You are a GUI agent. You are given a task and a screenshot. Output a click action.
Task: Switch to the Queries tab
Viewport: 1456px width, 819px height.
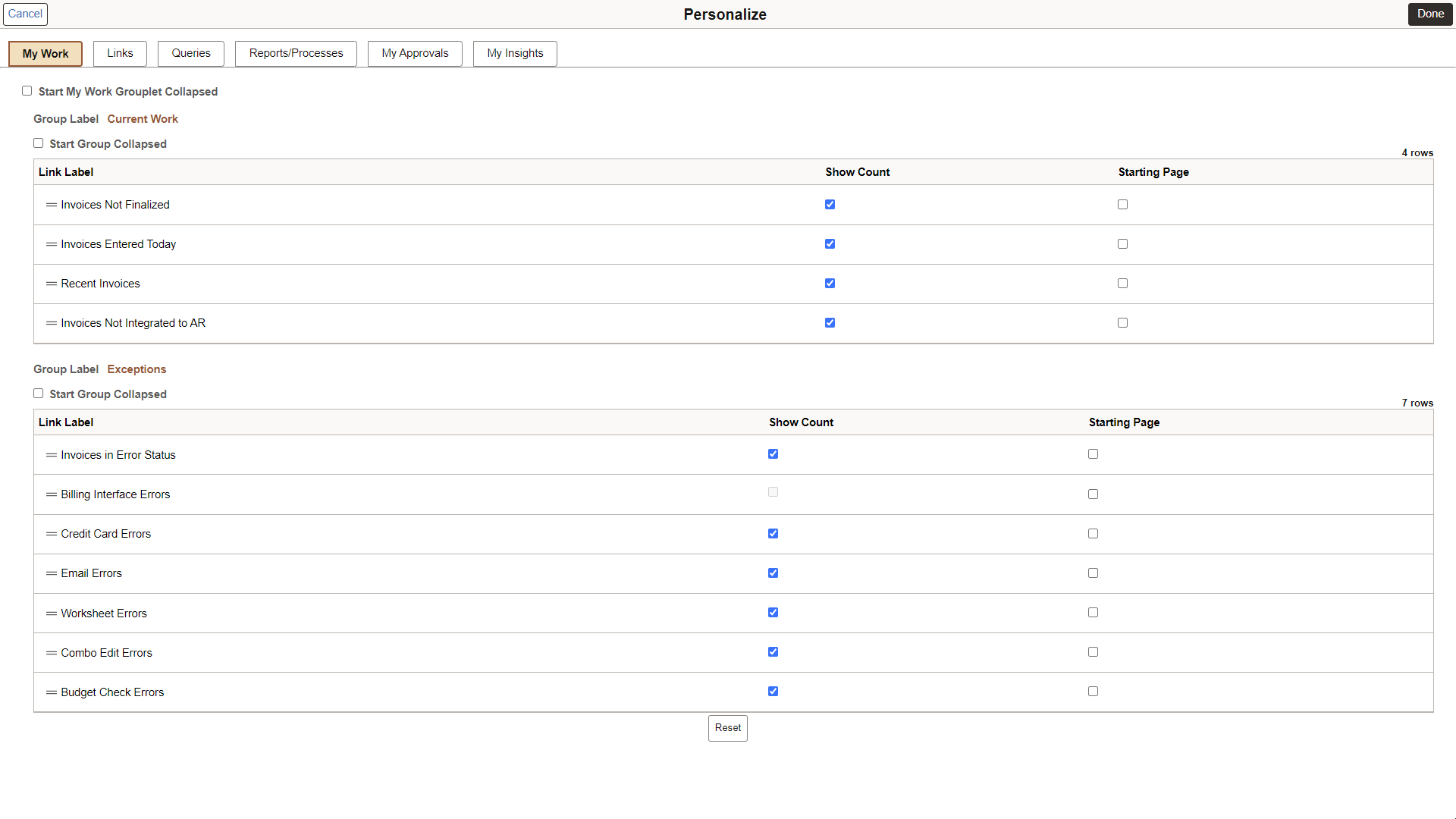coord(190,53)
